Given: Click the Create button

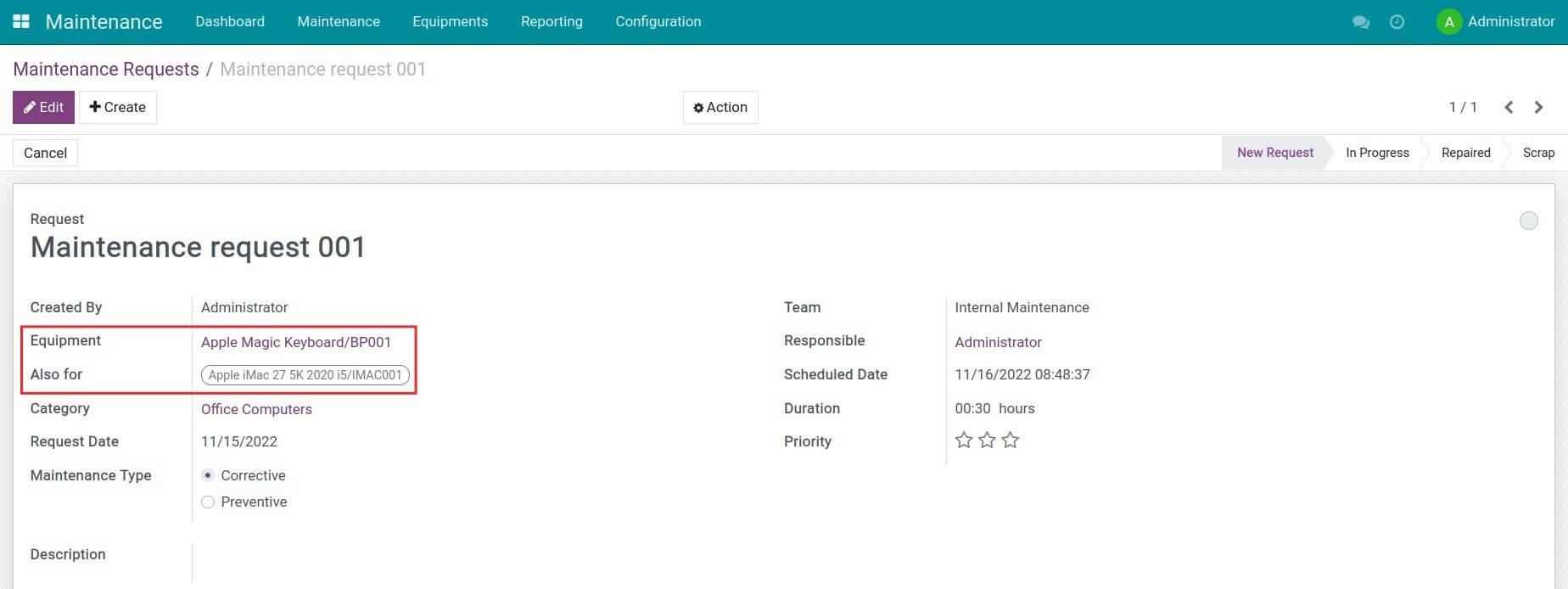Looking at the screenshot, I should click(x=118, y=107).
